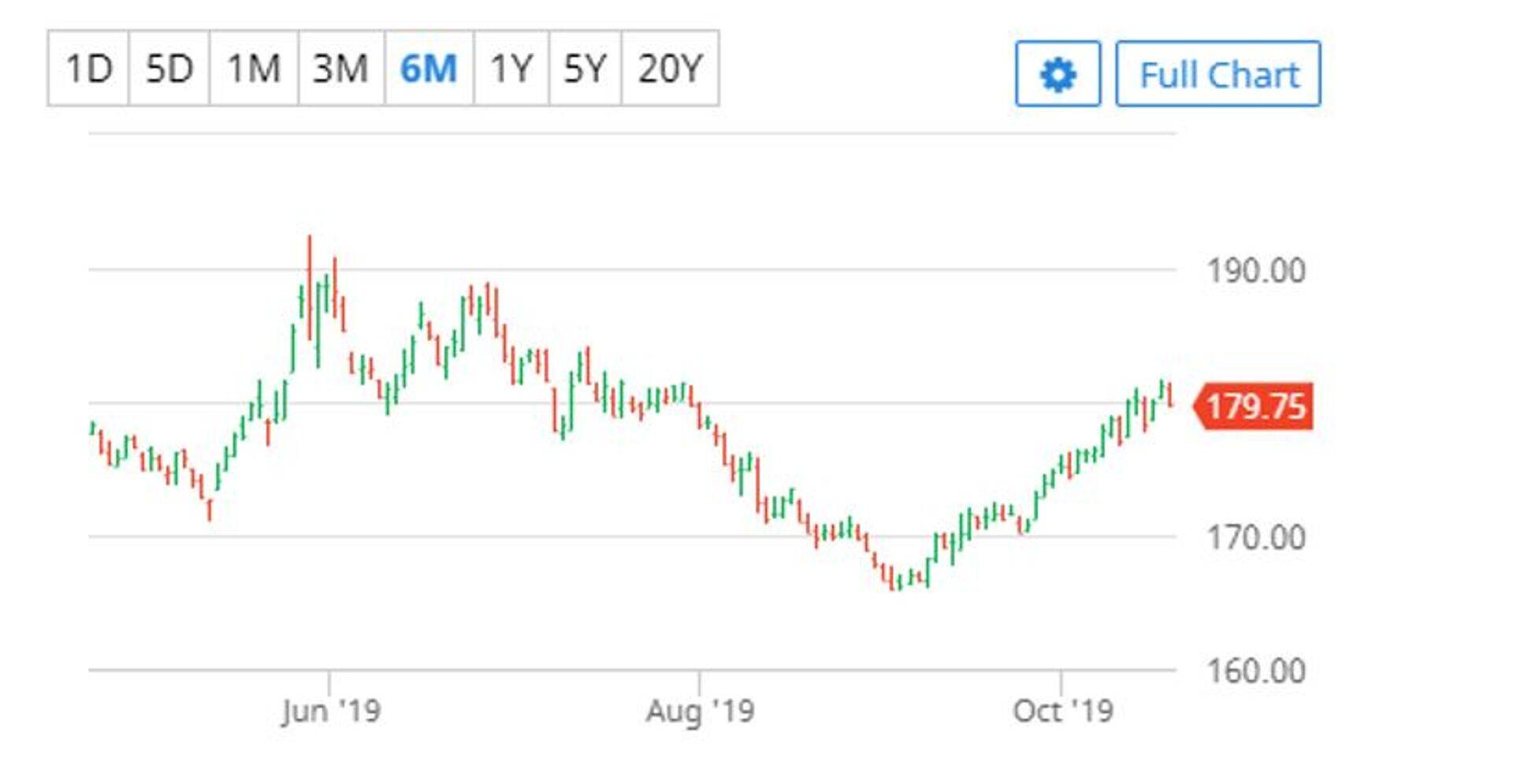Select the 20Y time range
The height and width of the screenshot is (784, 1513).
(670, 69)
